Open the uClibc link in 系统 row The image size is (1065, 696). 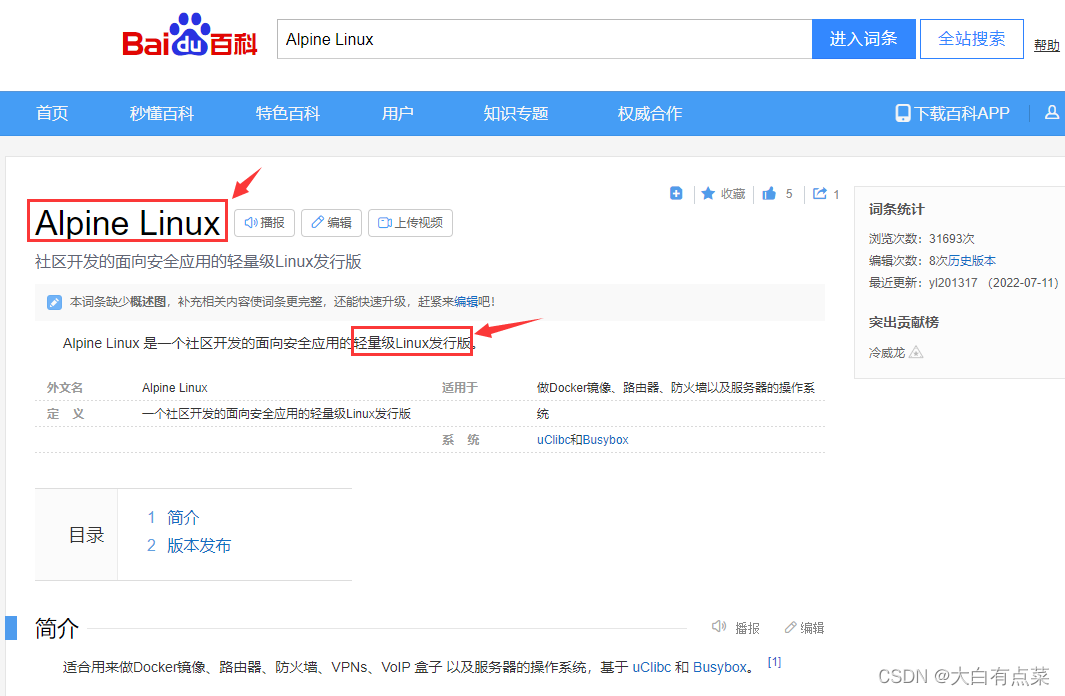tap(553, 440)
